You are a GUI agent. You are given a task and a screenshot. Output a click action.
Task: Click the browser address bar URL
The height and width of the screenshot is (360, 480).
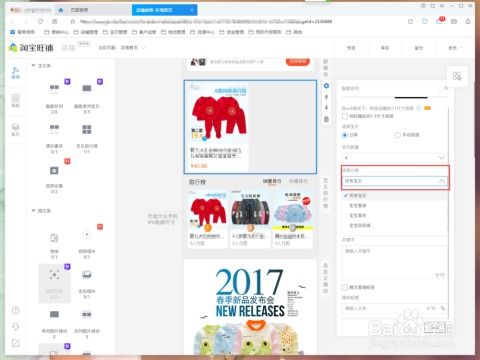[206, 21]
